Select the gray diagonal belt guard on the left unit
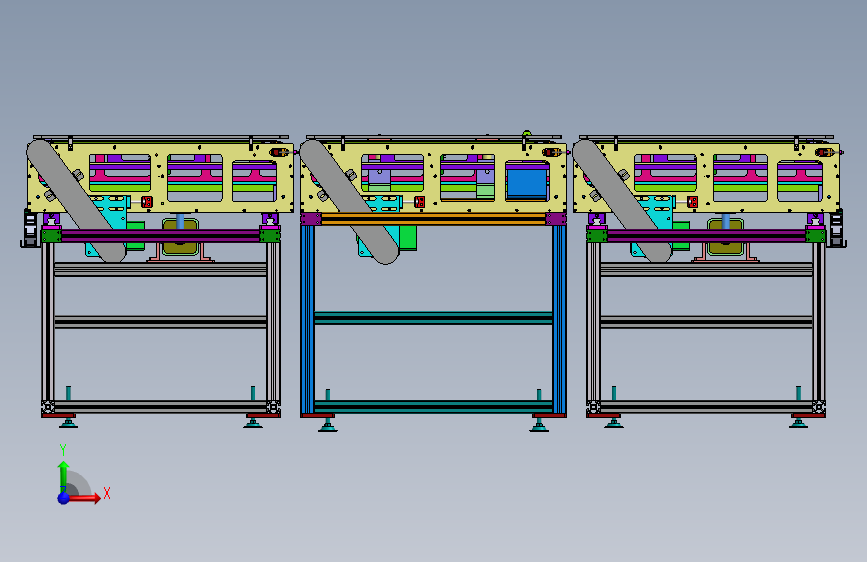The width and height of the screenshot is (867, 562). pyautogui.click(x=77, y=200)
